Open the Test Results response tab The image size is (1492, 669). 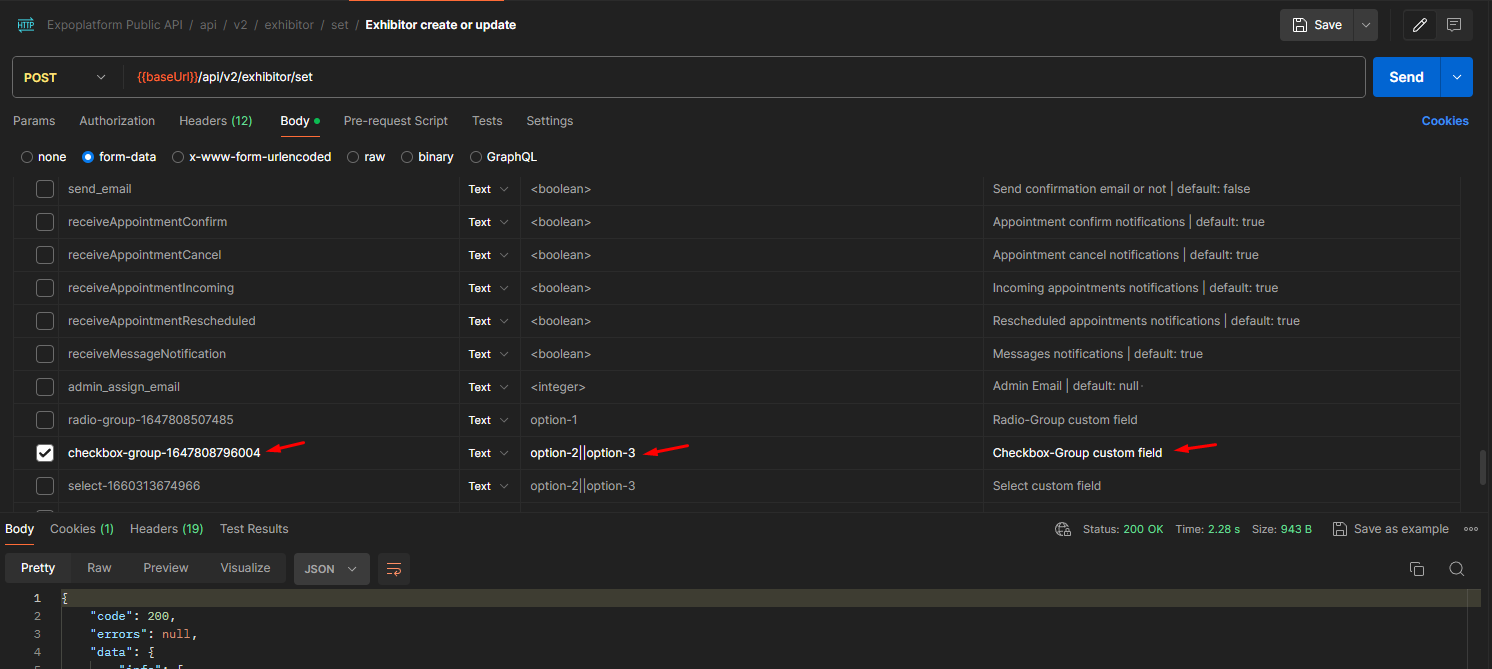pyautogui.click(x=254, y=529)
